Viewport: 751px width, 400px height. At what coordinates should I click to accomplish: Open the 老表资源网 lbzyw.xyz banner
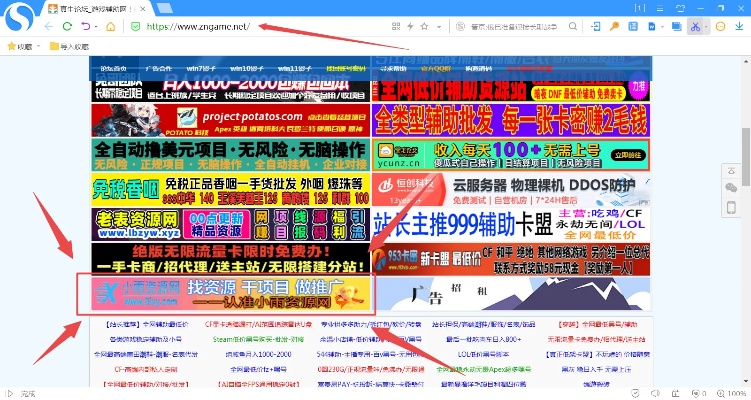pyautogui.click(x=230, y=224)
